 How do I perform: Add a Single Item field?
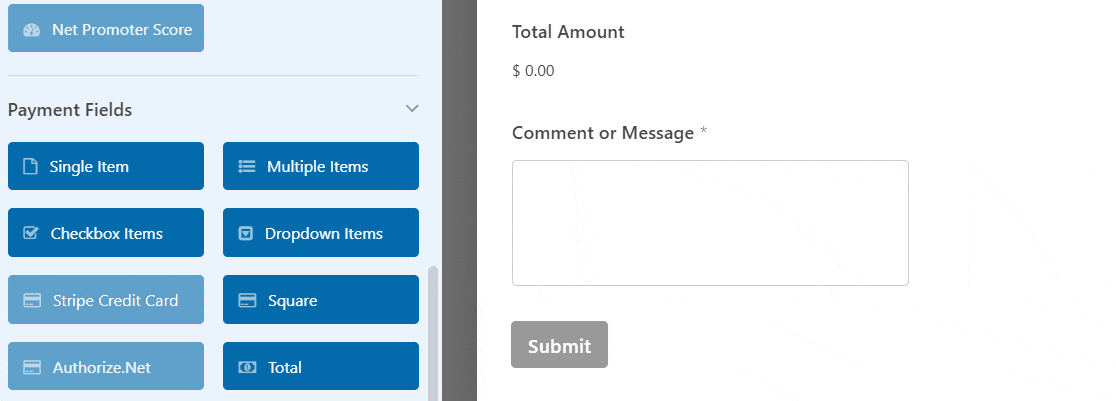[106, 166]
